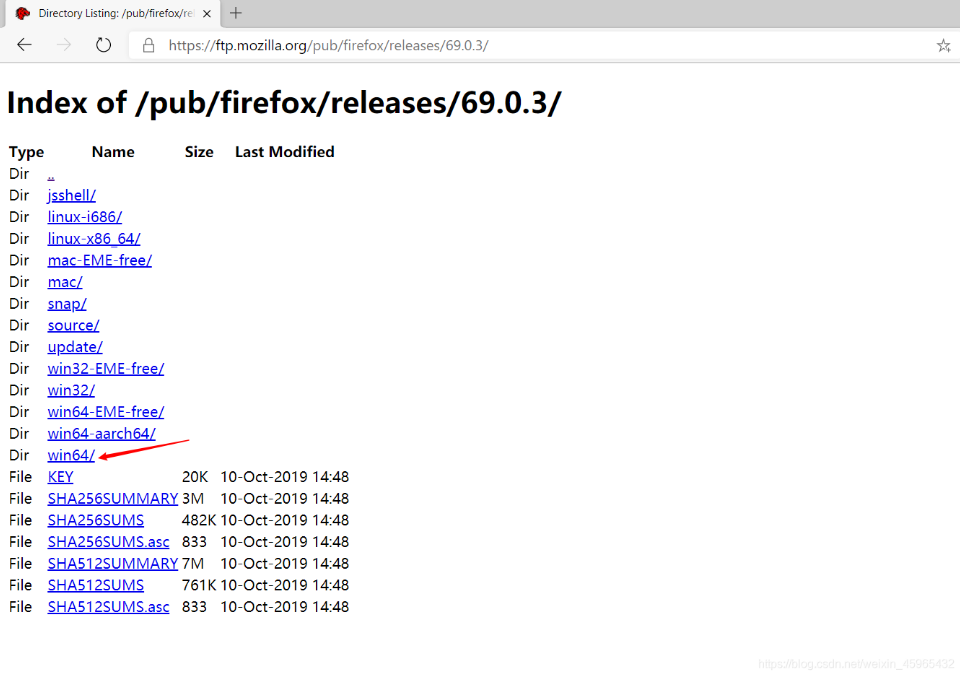Select the Directory Listing tab

pos(110,14)
